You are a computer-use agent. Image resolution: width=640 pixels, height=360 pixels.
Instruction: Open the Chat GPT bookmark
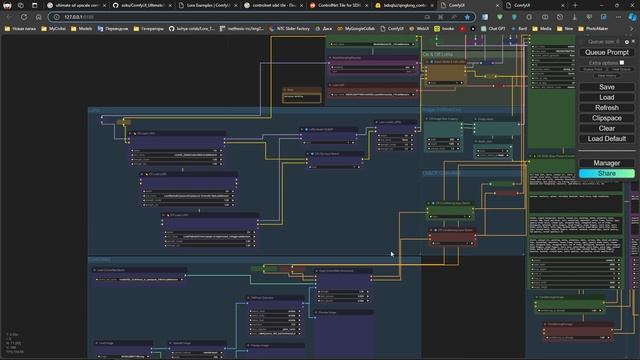tap(493, 29)
